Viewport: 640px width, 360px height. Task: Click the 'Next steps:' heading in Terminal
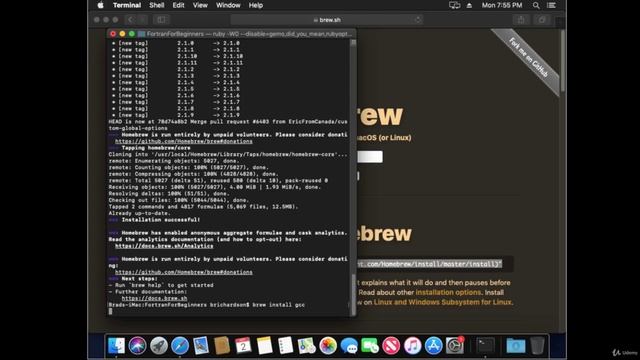(x=140, y=279)
